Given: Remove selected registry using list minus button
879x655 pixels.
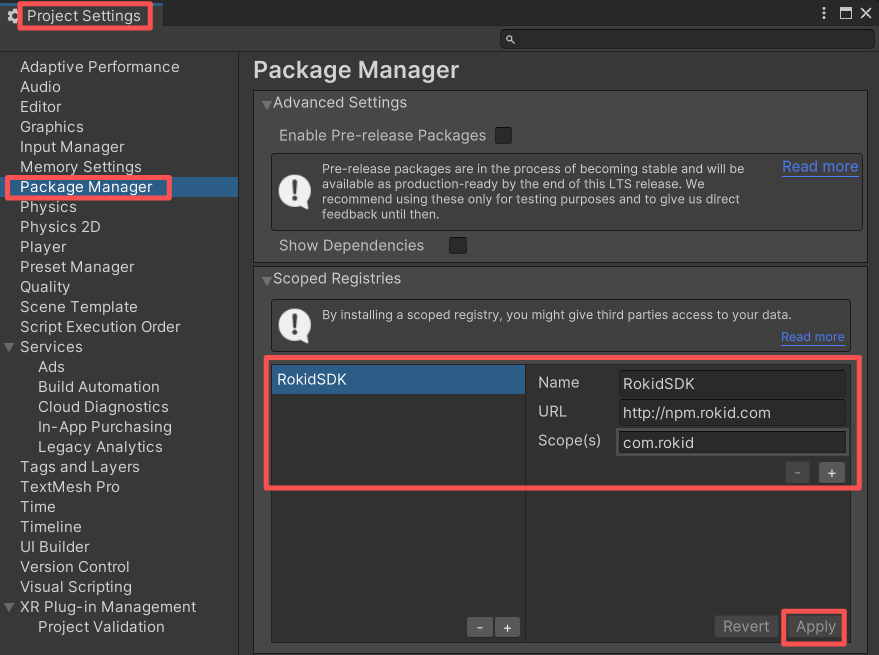Looking at the screenshot, I should click(479, 627).
